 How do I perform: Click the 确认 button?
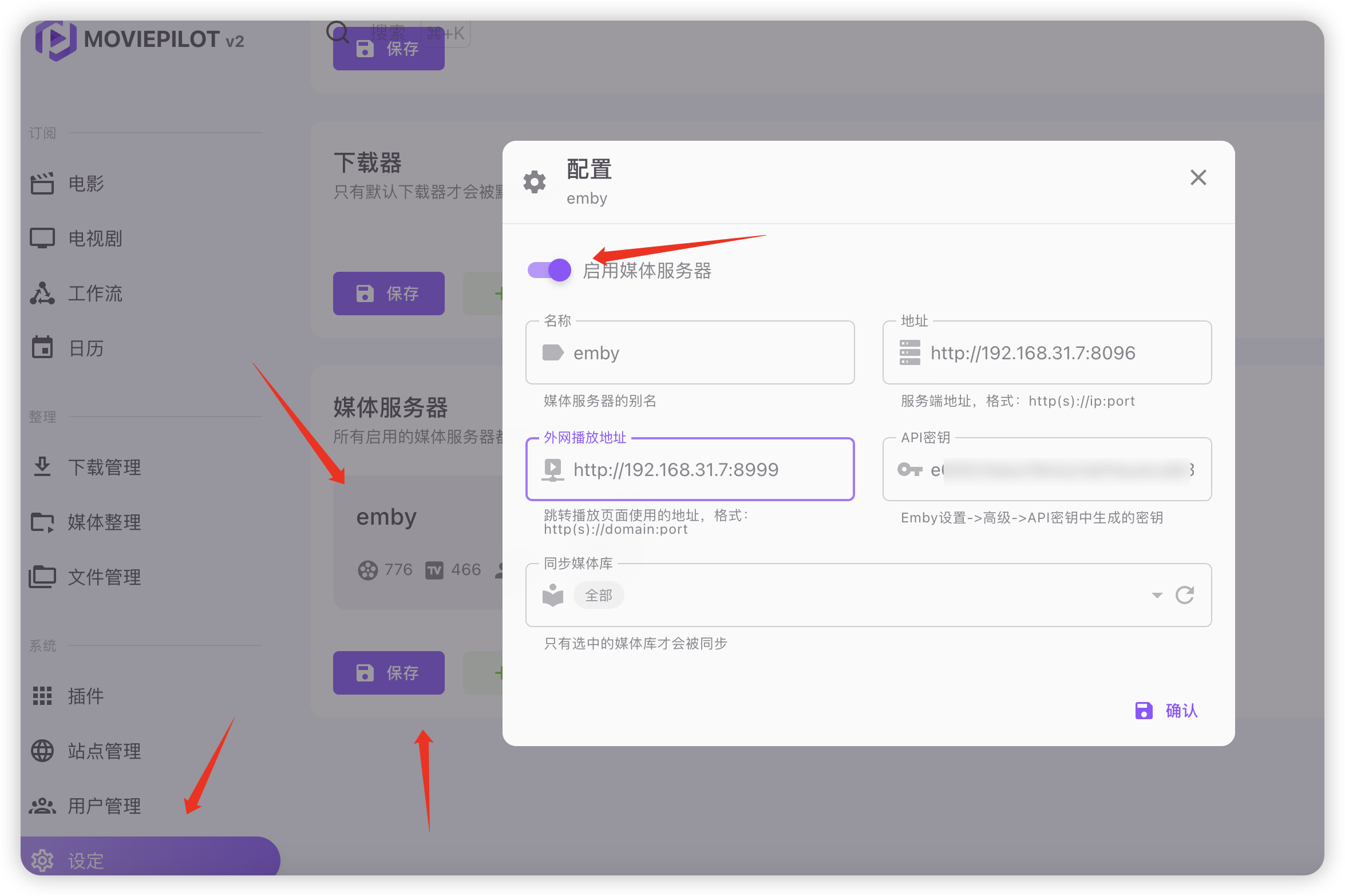pyautogui.click(x=1166, y=710)
